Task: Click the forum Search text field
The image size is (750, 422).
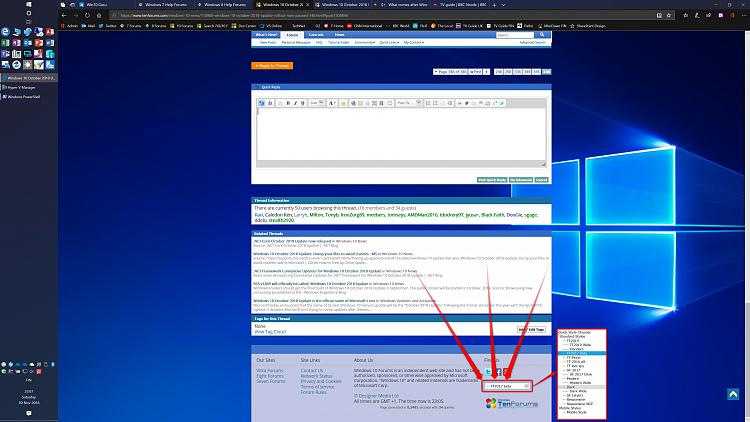Action: [515, 35]
